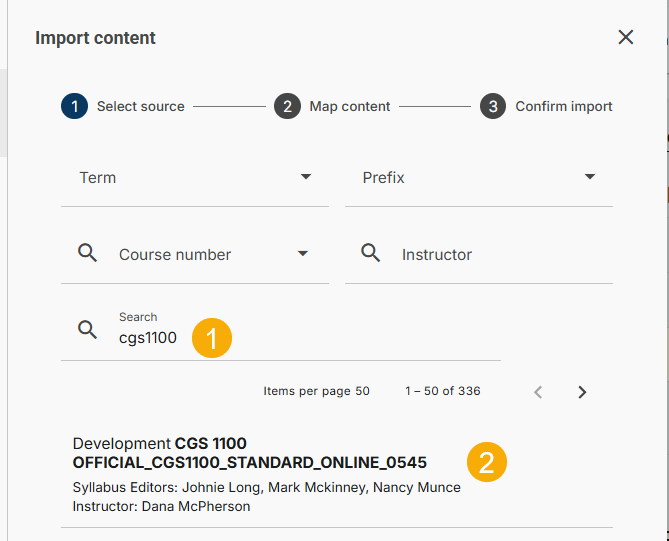Close the Import content dialog

625,37
